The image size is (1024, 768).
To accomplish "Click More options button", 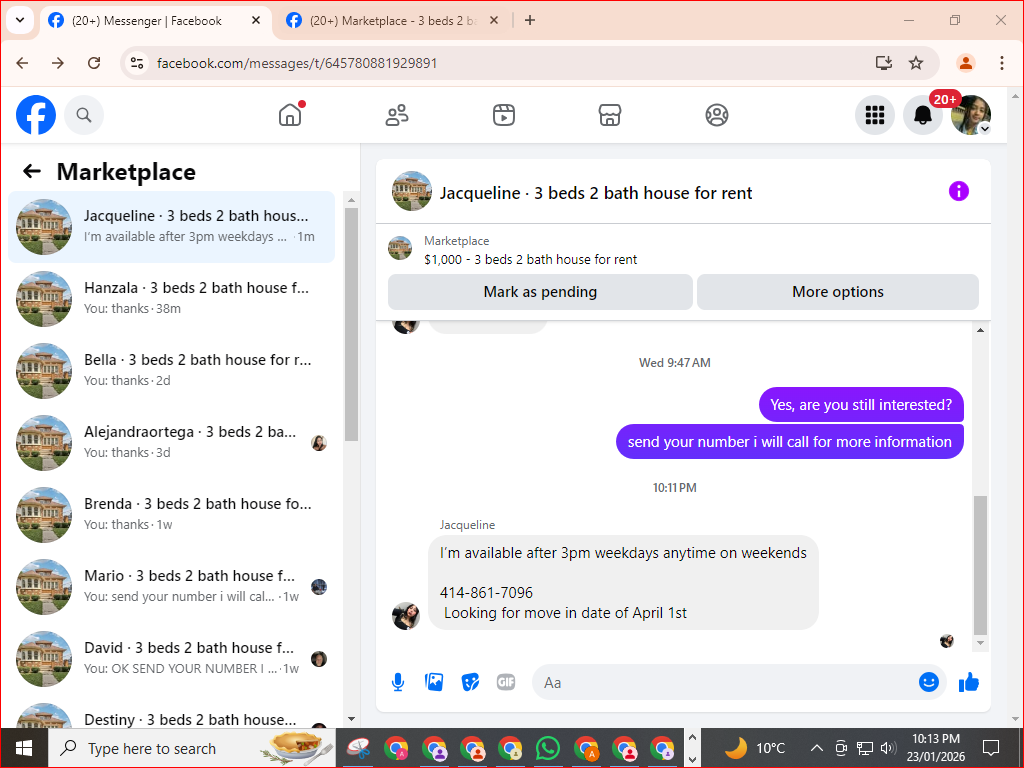I will click(x=838, y=292).
